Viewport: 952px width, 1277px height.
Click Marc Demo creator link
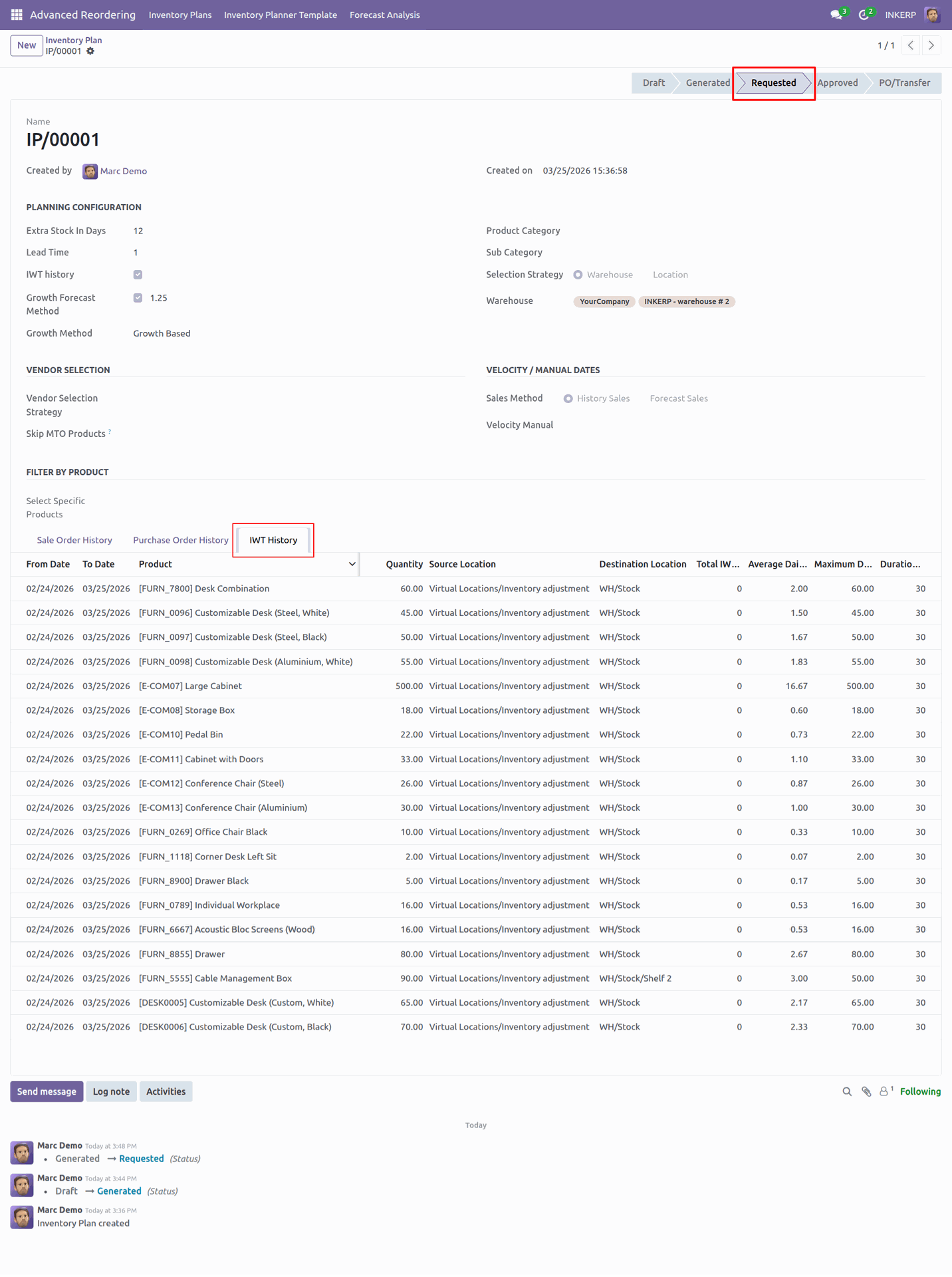coord(124,171)
